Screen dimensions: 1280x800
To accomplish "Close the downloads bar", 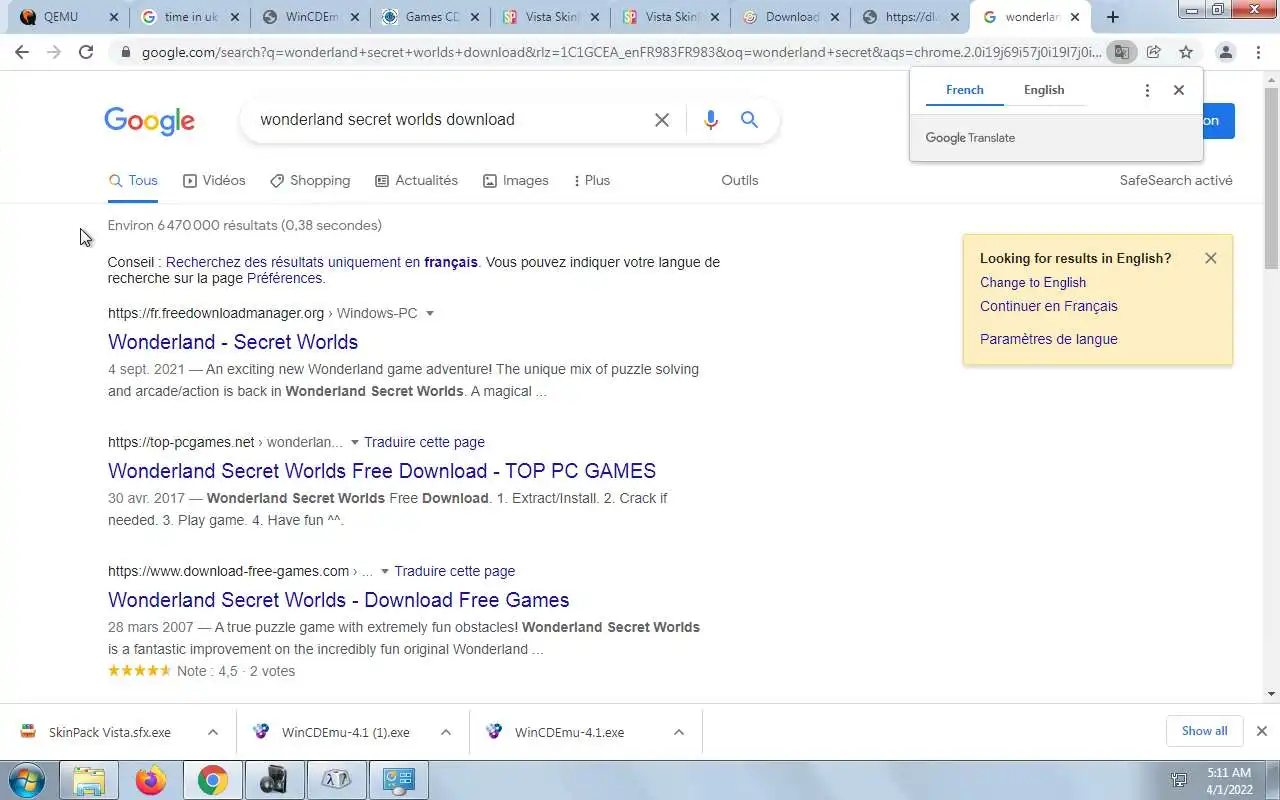I will click(1262, 731).
